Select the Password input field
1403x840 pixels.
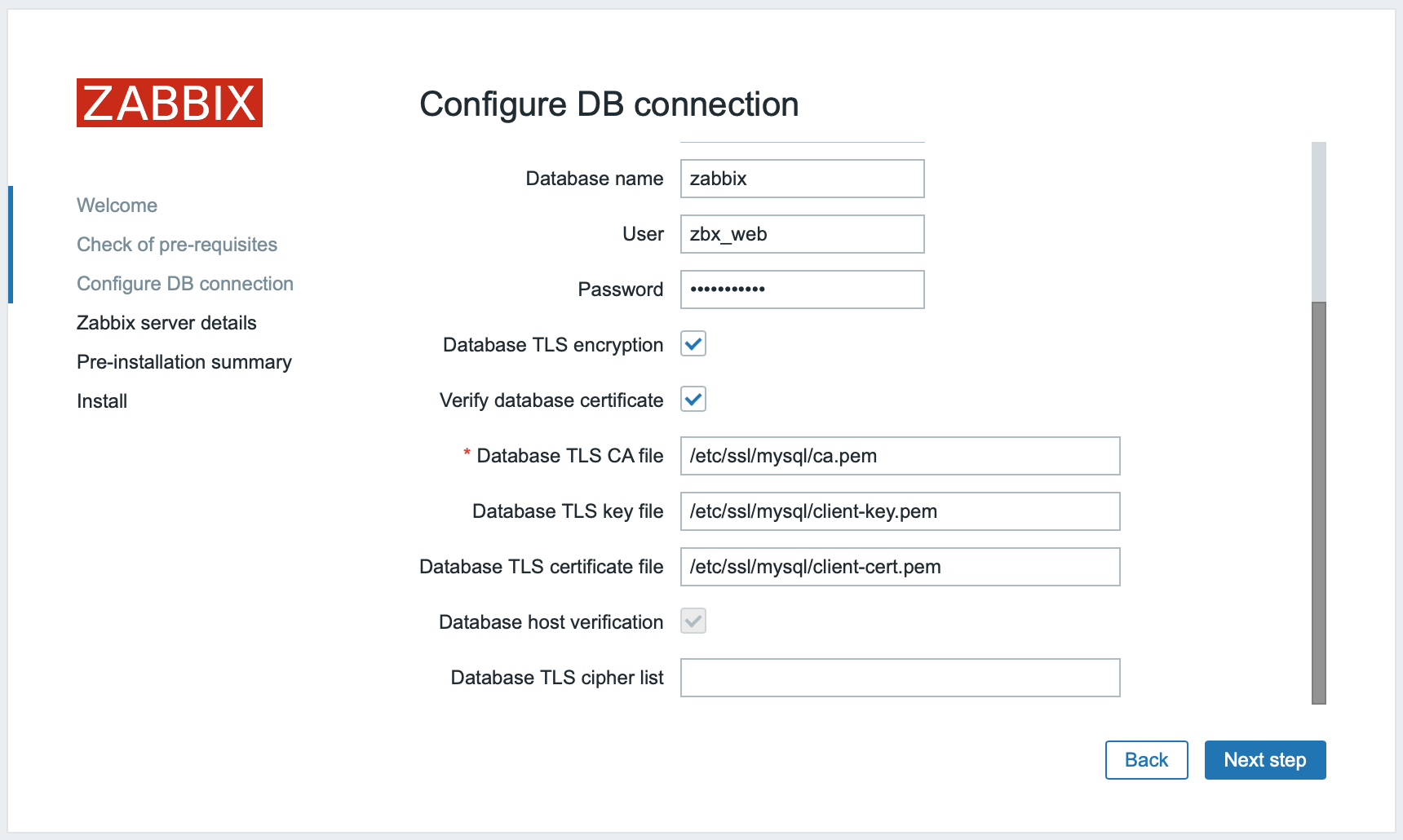802,290
